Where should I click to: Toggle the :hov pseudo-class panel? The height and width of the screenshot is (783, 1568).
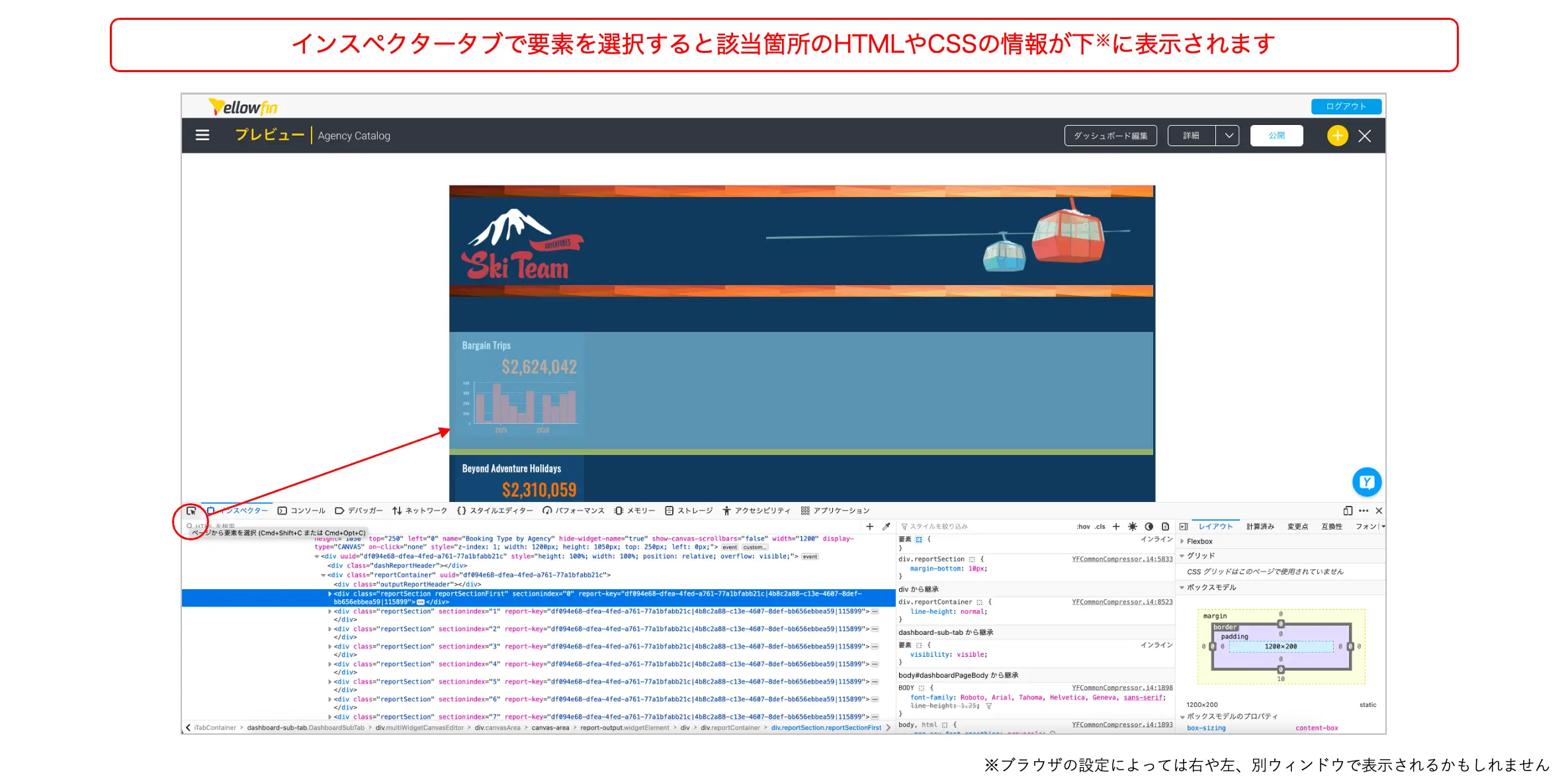point(1083,526)
